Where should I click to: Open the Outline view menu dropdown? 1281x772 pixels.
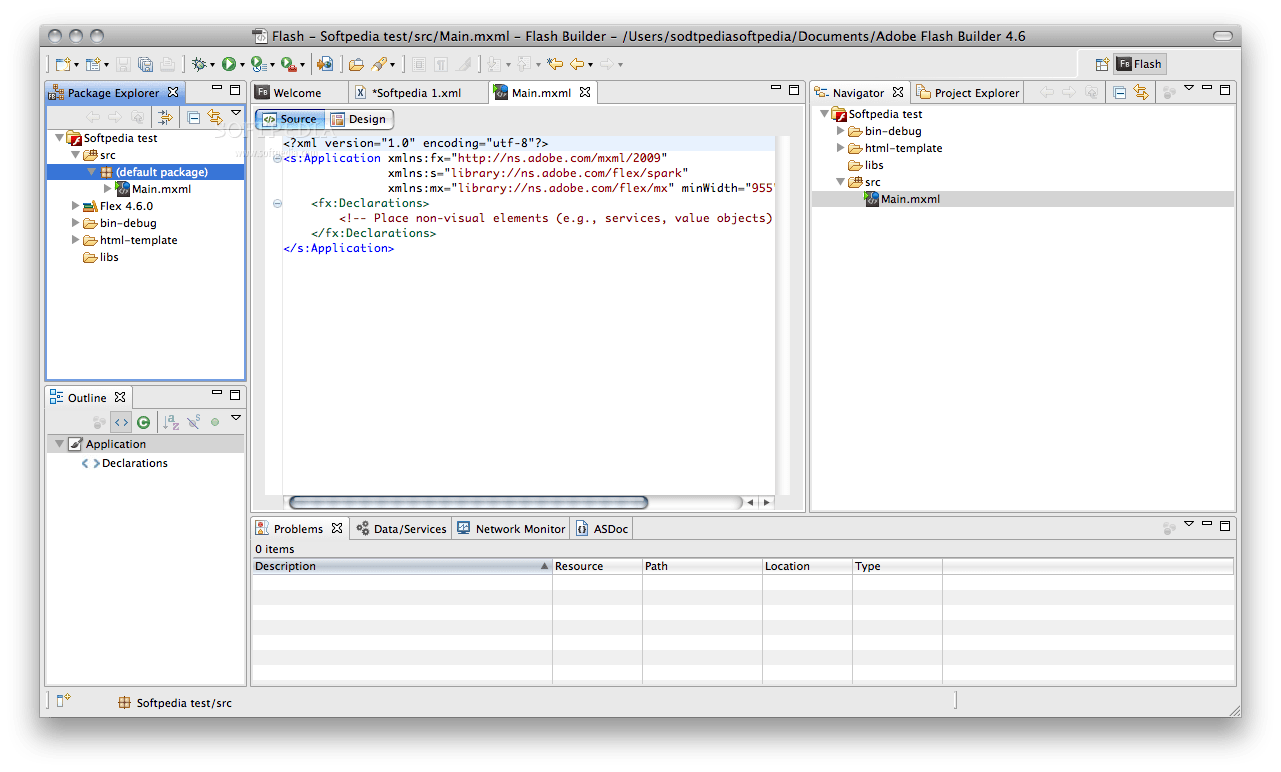[x=236, y=418]
